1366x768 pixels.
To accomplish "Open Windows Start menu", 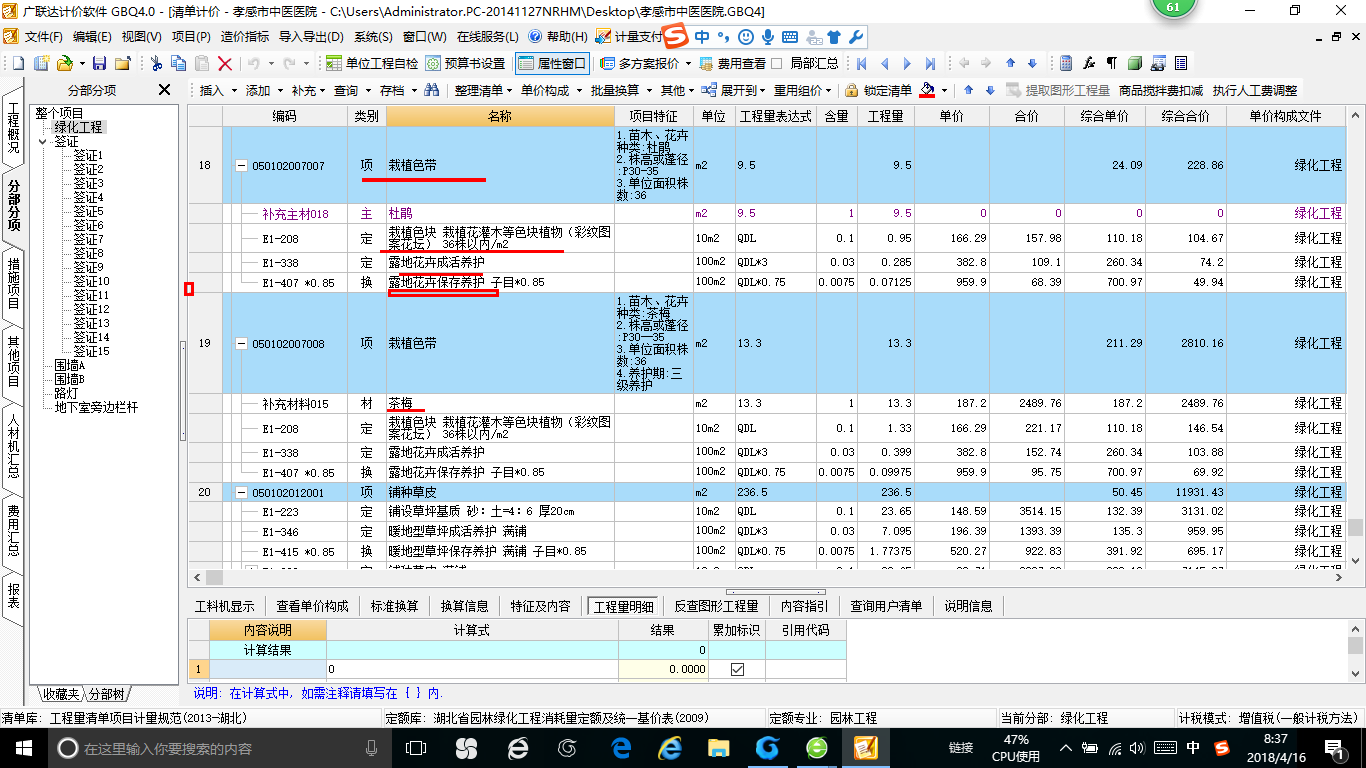I will (x=22, y=747).
